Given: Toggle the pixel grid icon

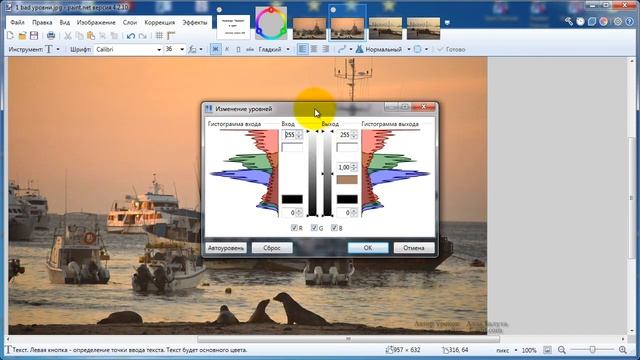Looking at the screenshot, I should [x=160, y=36].
